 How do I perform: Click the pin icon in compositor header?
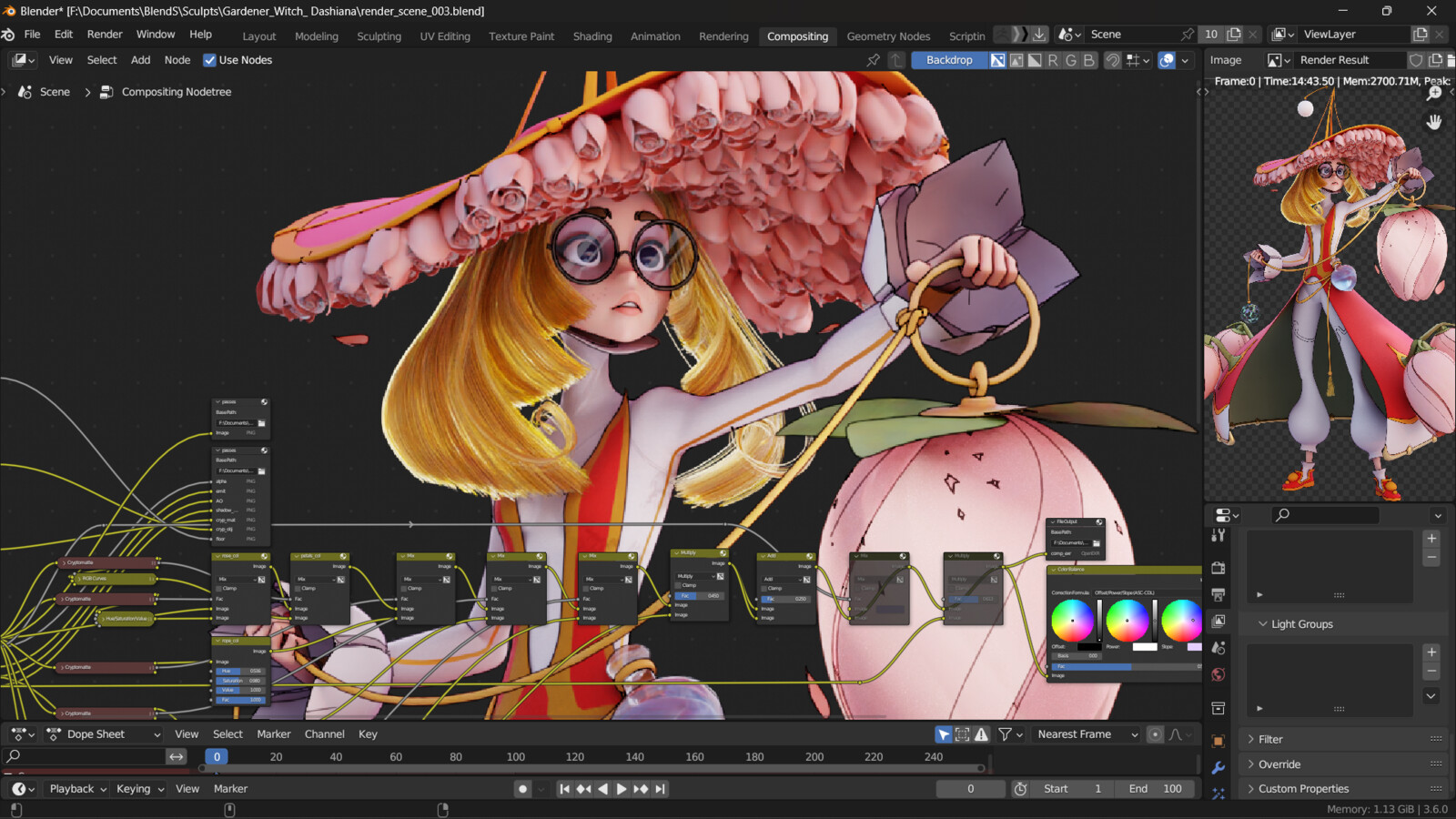(x=874, y=60)
